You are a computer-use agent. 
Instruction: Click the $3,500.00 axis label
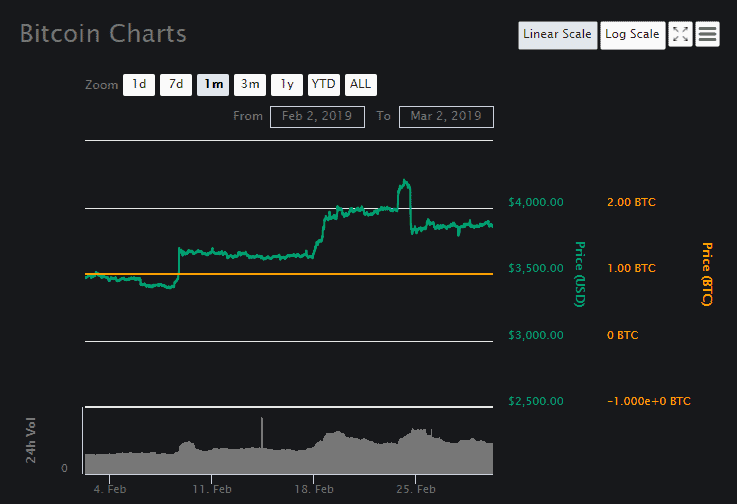pyautogui.click(x=536, y=268)
